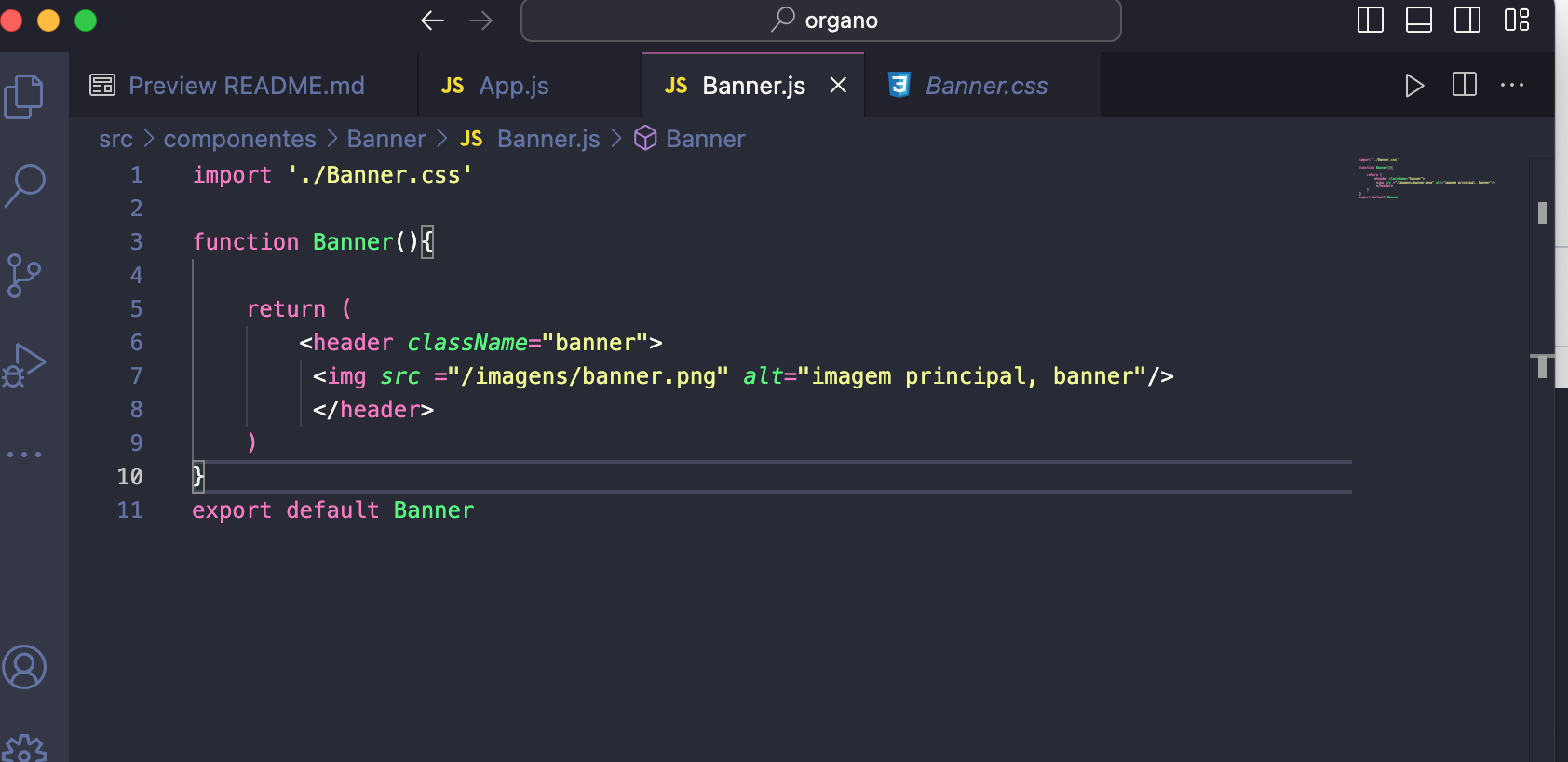Viewport: 1568px width, 762px height.
Task: Toggle the secondary side bar
Action: tap(1467, 20)
